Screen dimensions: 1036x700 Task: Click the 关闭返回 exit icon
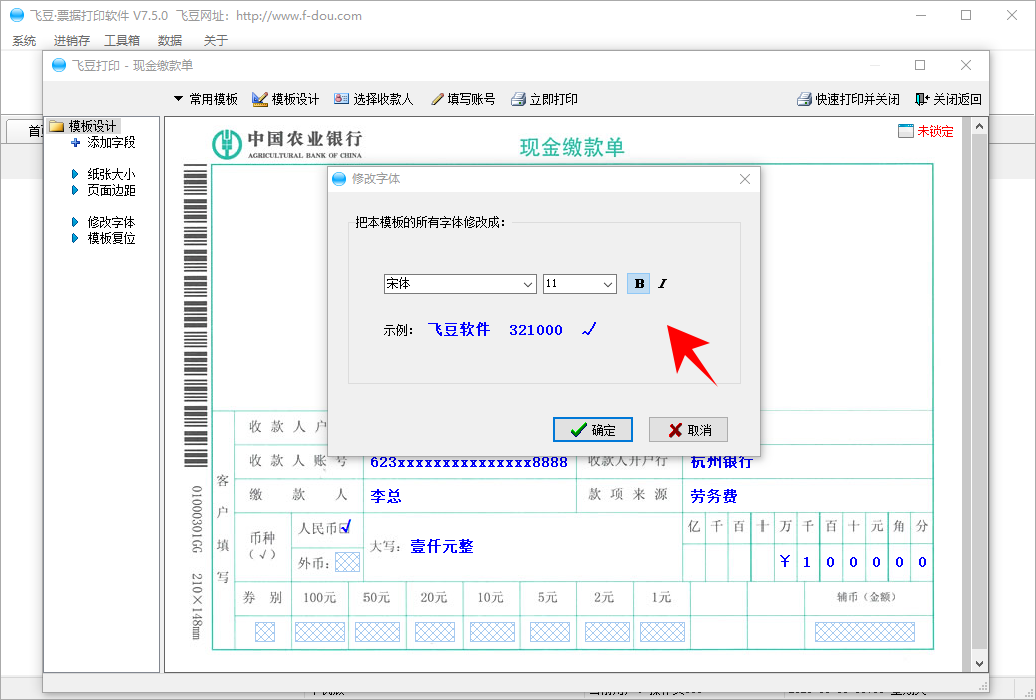click(x=922, y=99)
